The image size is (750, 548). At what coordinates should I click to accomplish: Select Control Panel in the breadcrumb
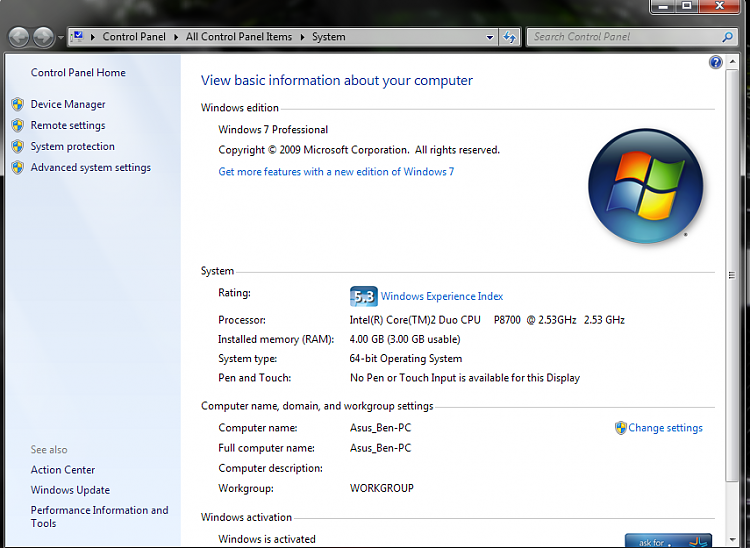pos(134,37)
